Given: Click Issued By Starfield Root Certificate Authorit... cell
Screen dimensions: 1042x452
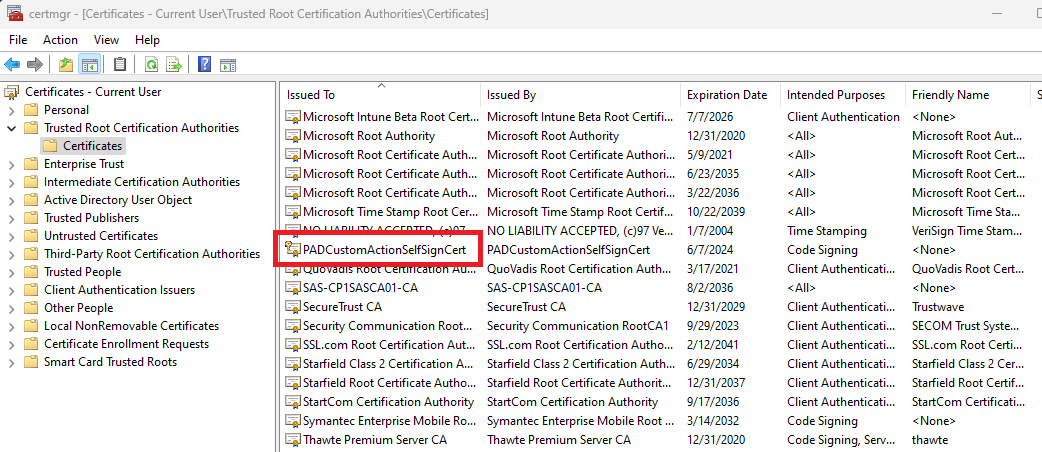Looking at the screenshot, I should 579,383.
